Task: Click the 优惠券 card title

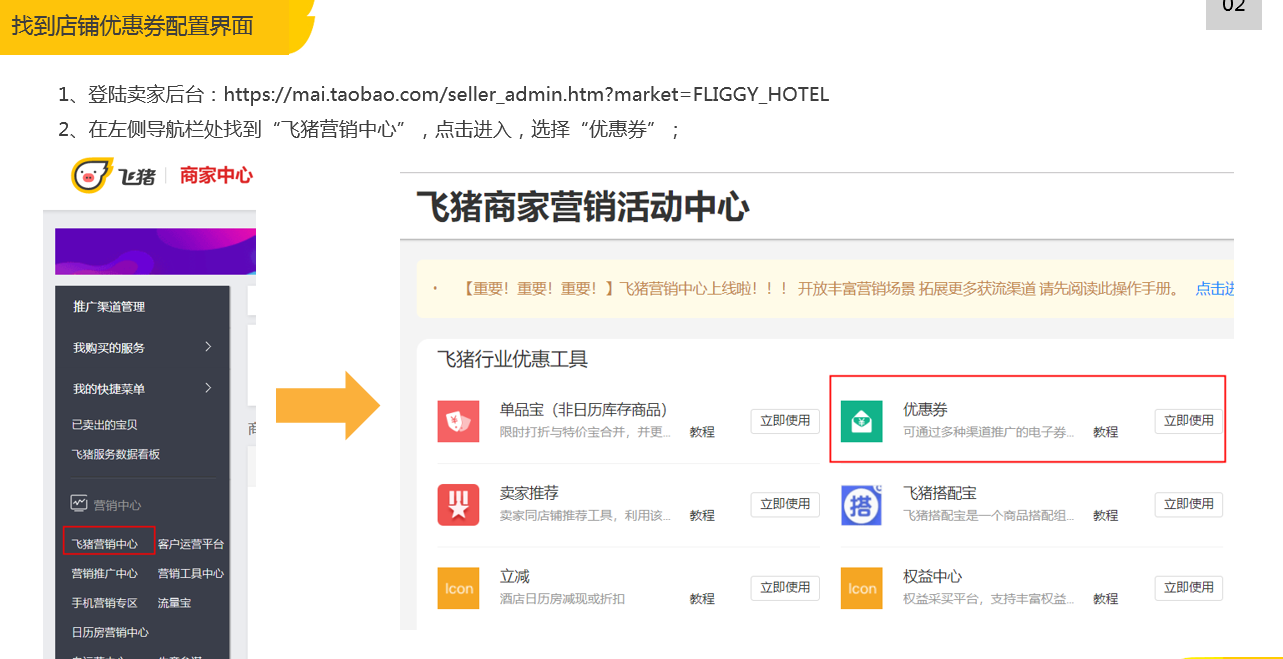Action: click(926, 409)
